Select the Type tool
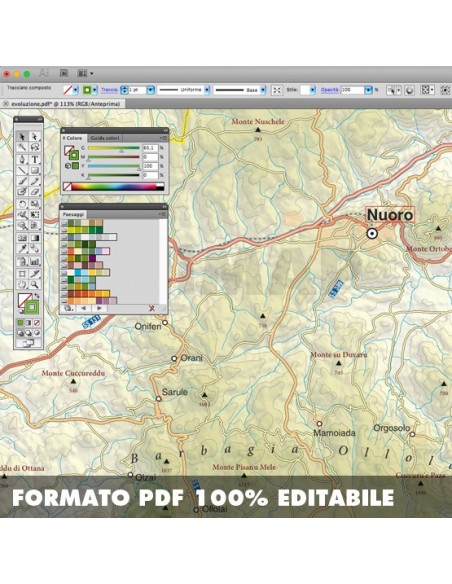452x584 pixels. [x=35, y=159]
